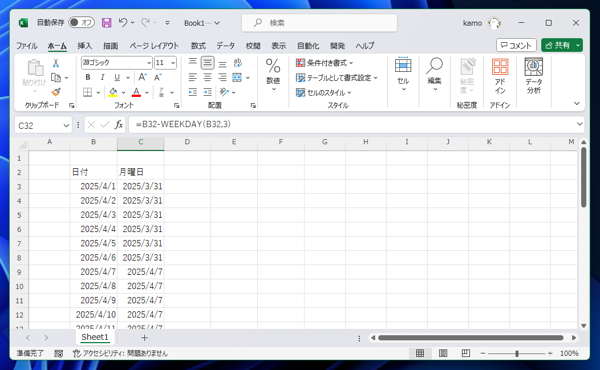Zoom out with minus button

(x=483, y=353)
